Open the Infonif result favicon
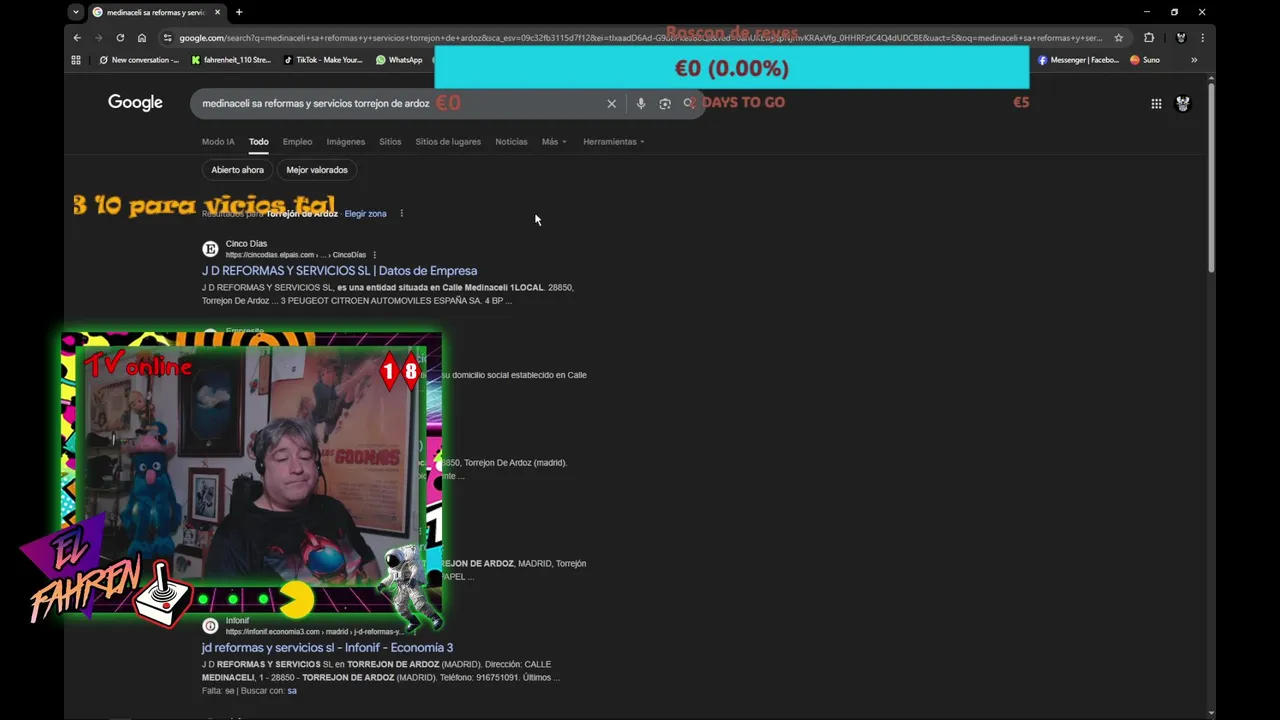Screen dimensions: 1280x720 pyautogui.click(x=210, y=626)
